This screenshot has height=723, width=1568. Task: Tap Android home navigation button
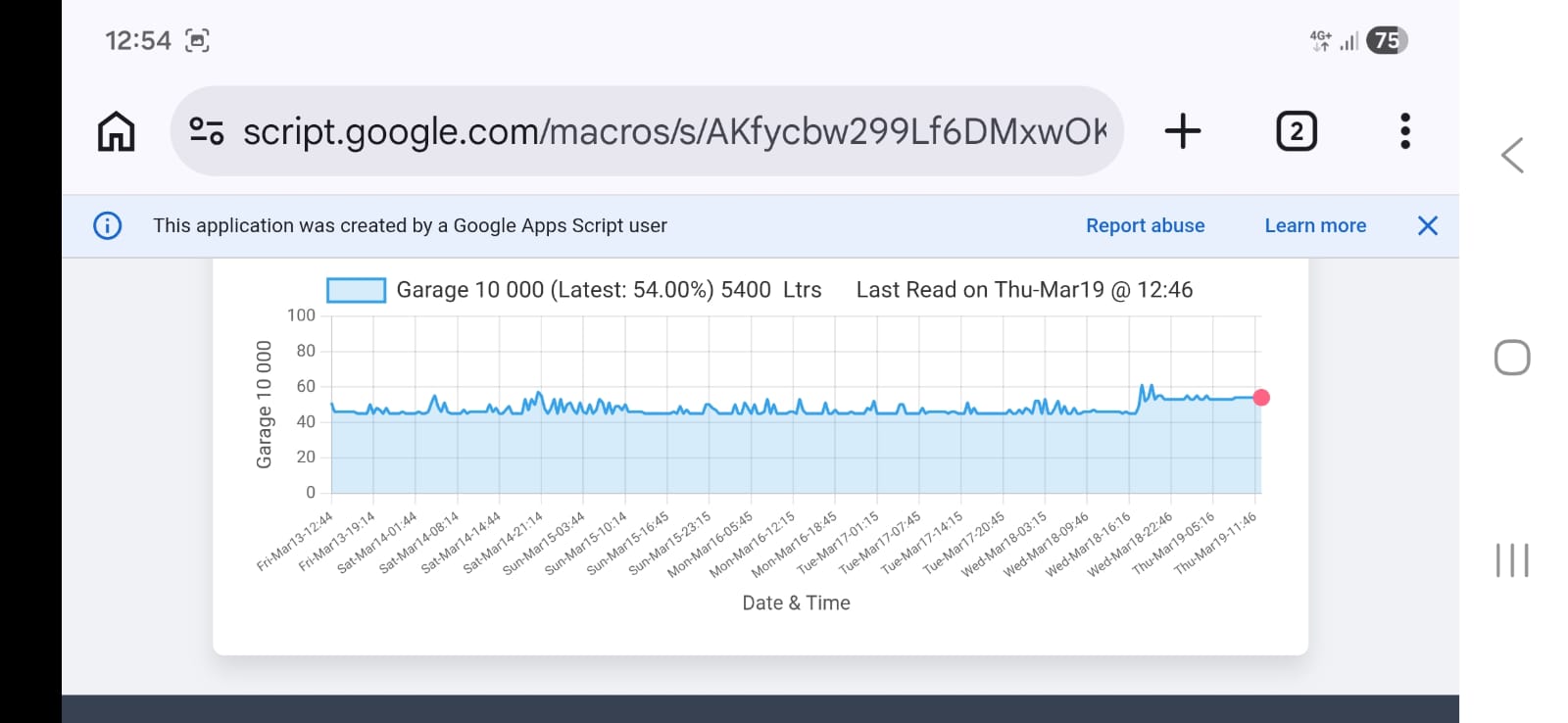click(1512, 358)
